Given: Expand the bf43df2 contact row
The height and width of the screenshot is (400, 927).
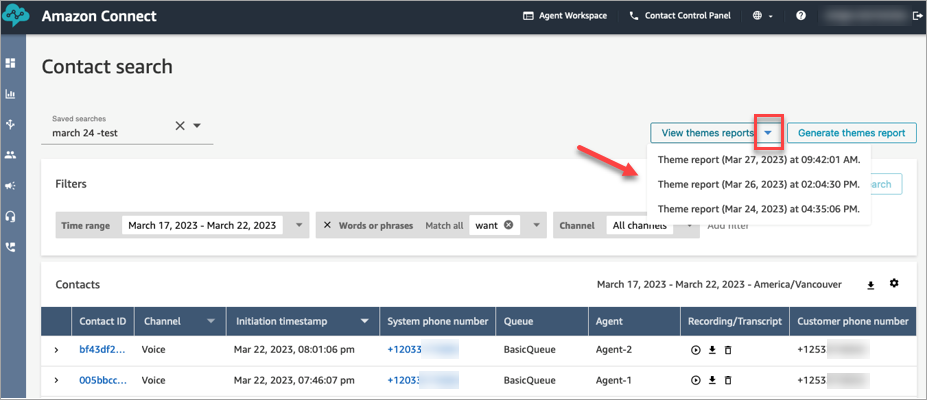Looking at the screenshot, I should 56,350.
